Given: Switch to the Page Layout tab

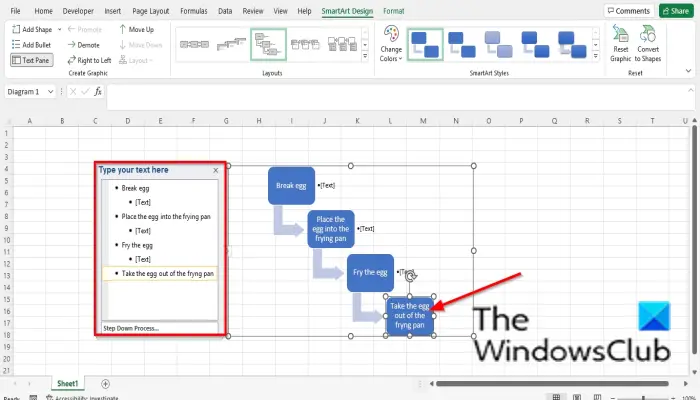Looking at the screenshot, I should (x=151, y=11).
